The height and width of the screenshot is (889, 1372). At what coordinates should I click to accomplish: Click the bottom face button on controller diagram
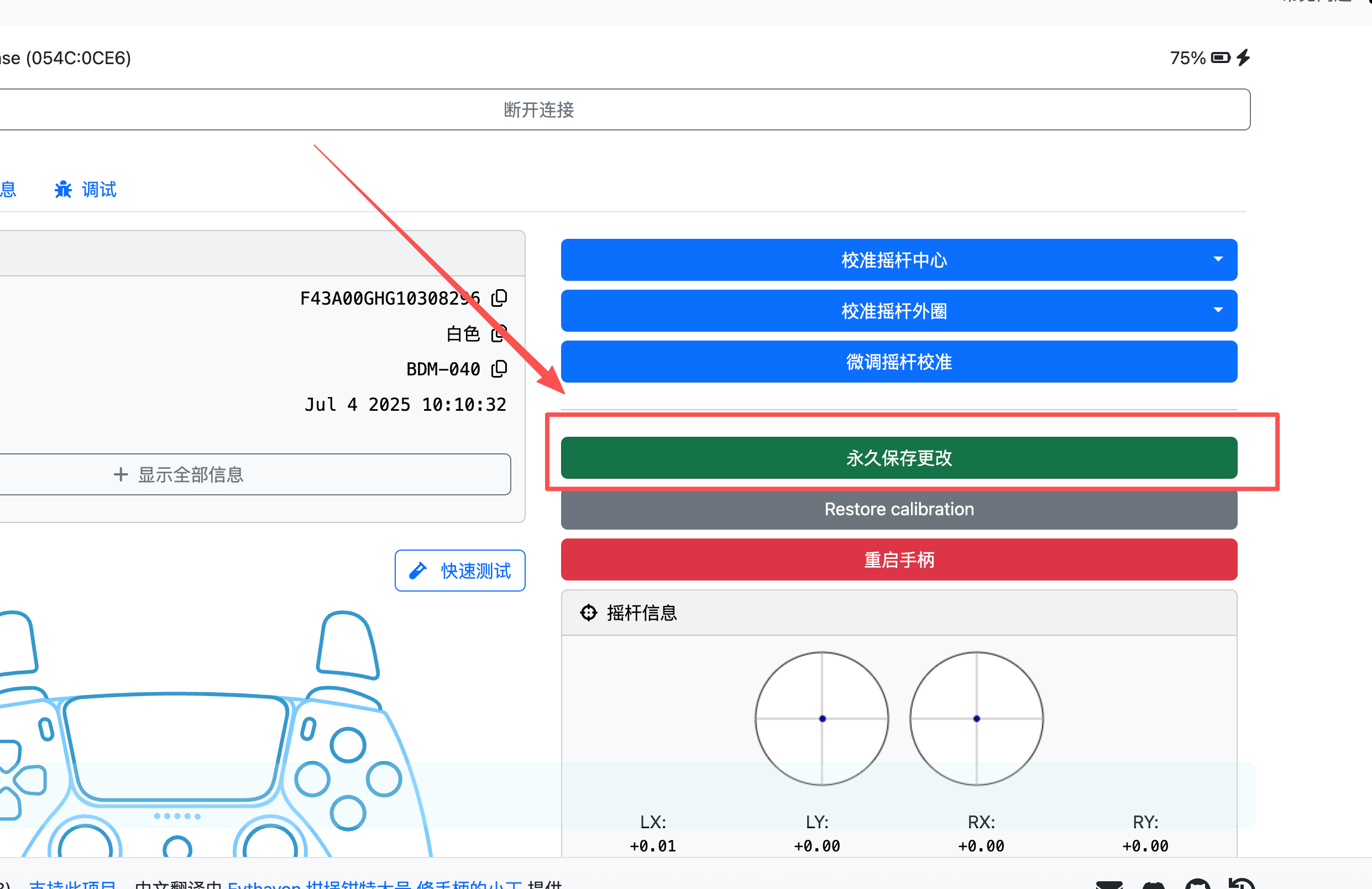[x=348, y=813]
